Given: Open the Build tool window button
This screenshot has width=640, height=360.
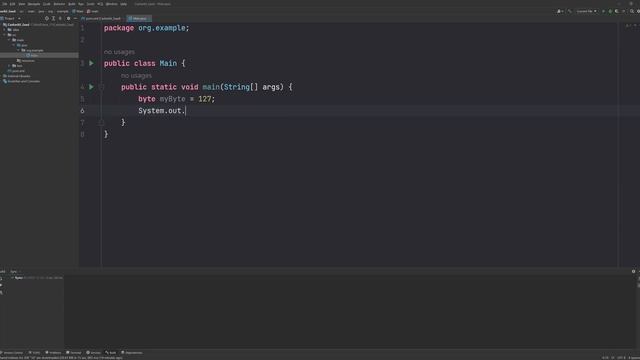Looking at the screenshot, I should coord(111,353).
